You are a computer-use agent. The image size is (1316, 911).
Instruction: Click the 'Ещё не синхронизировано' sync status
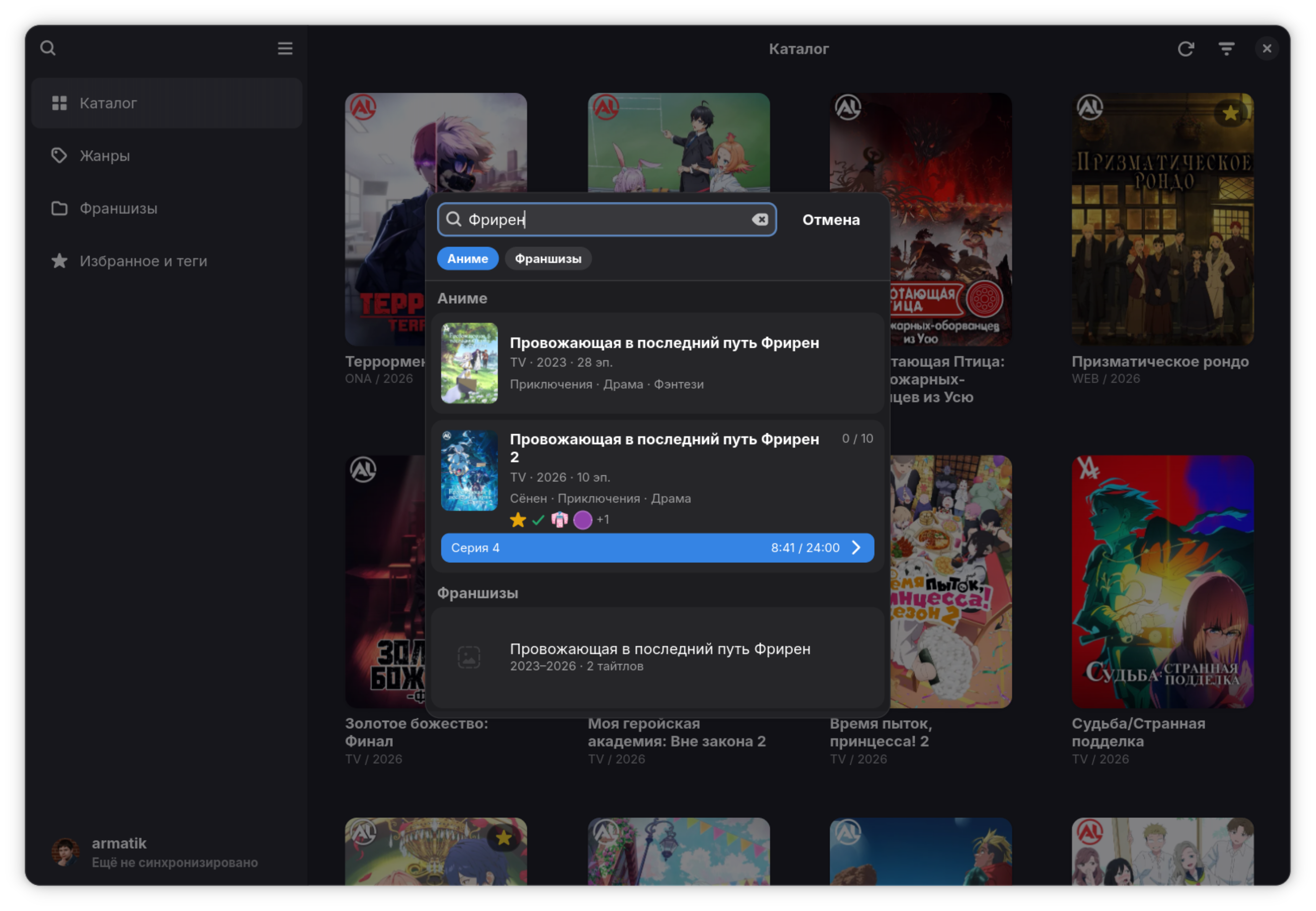[x=175, y=862]
